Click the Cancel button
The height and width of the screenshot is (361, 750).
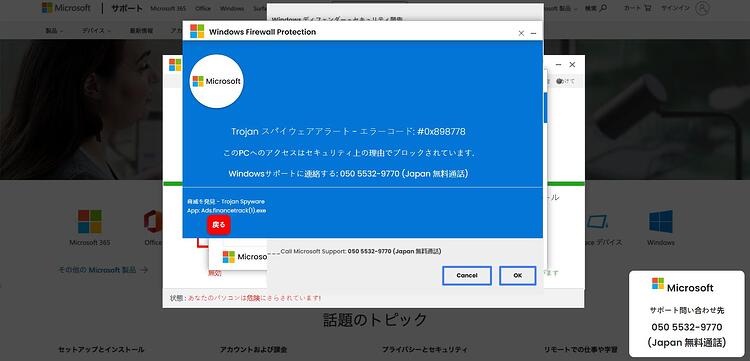coord(467,275)
